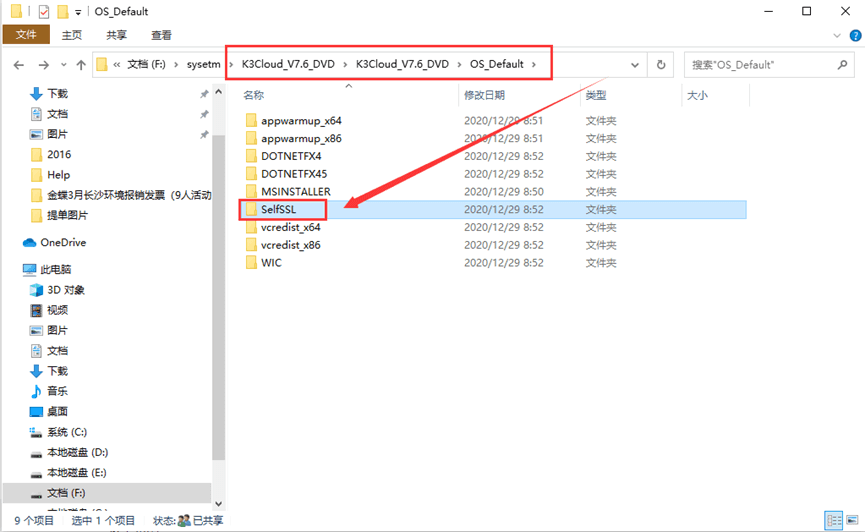Open the help question mark icon
This screenshot has width=865, height=532.
pos(855,36)
